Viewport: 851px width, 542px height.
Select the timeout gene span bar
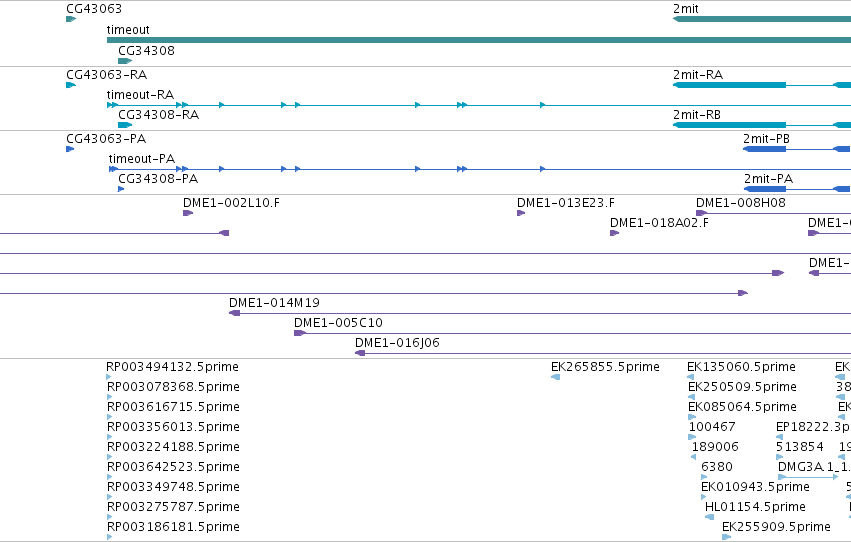click(x=479, y=40)
